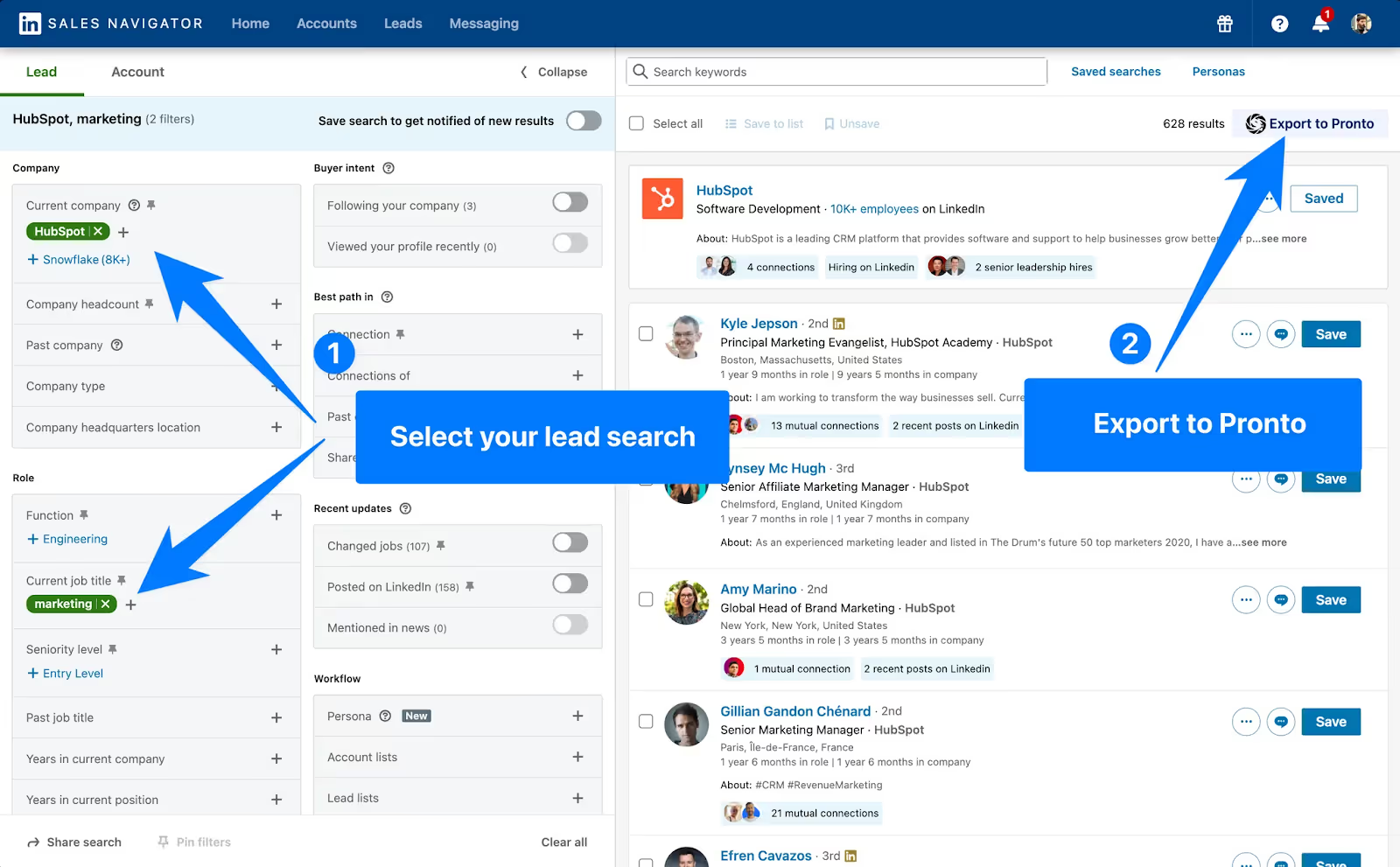The width and height of the screenshot is (1400, 867).
Task: Check the Amy Marino result checkbox
Action: pyautogui.click(x=646, y=599)
